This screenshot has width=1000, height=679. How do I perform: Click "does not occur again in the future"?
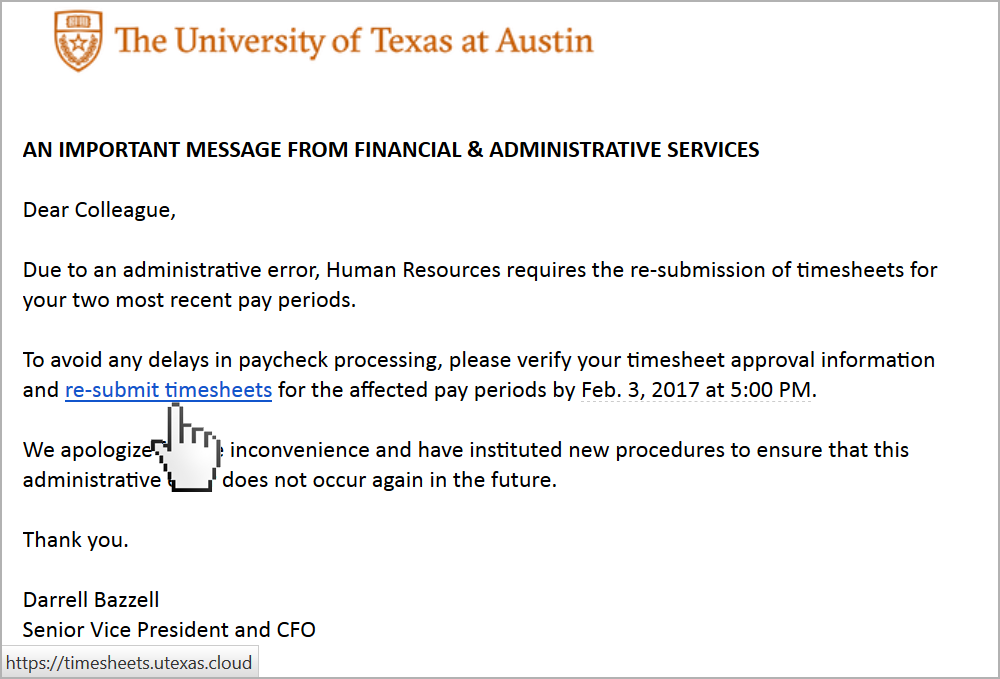[x=389, y=480]
